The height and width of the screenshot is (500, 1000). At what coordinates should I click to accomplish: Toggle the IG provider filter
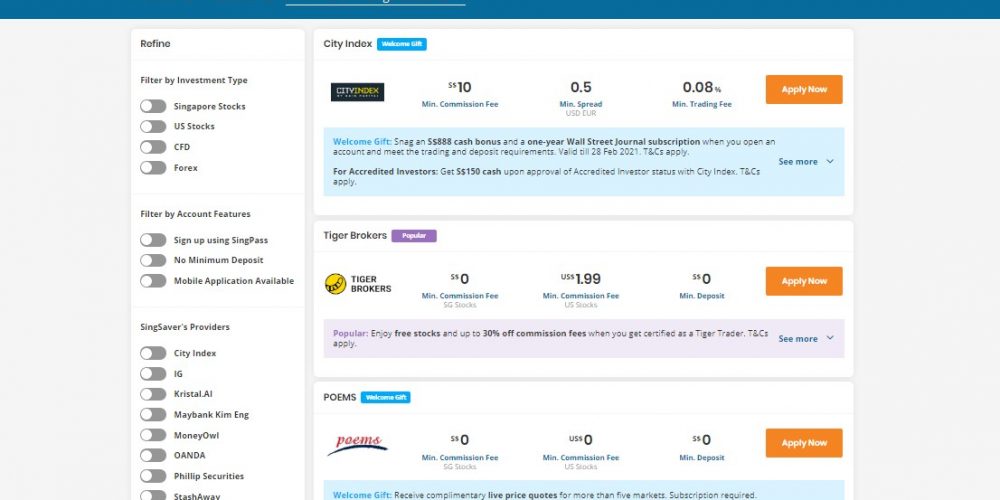[x=153, y=374]
